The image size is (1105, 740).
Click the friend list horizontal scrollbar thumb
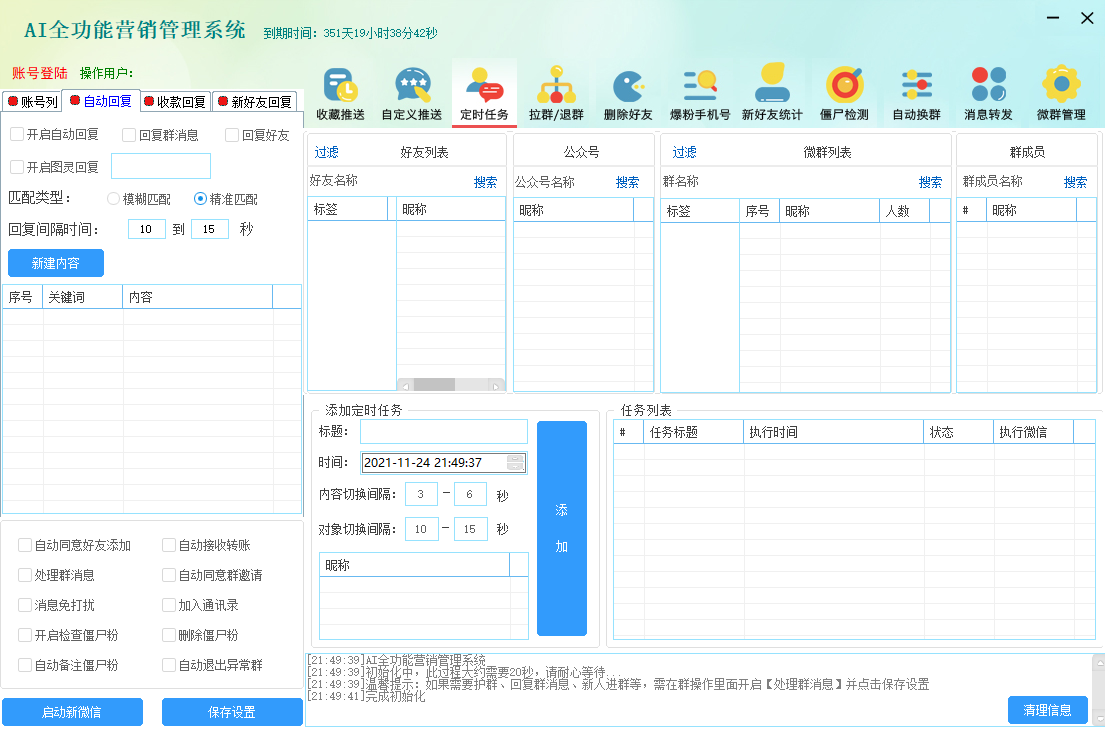(x=434, y=385)
